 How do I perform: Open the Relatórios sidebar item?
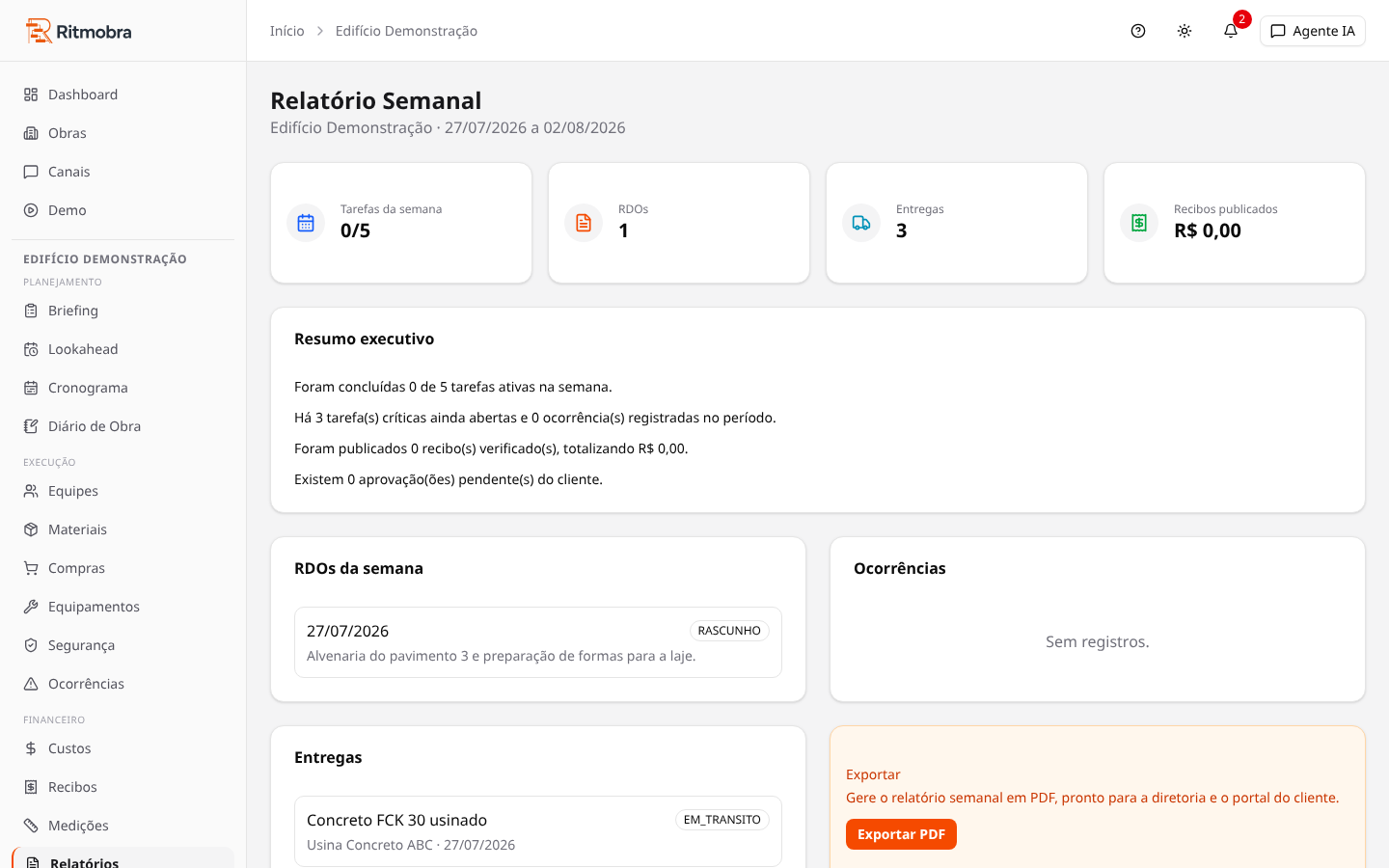123,858
